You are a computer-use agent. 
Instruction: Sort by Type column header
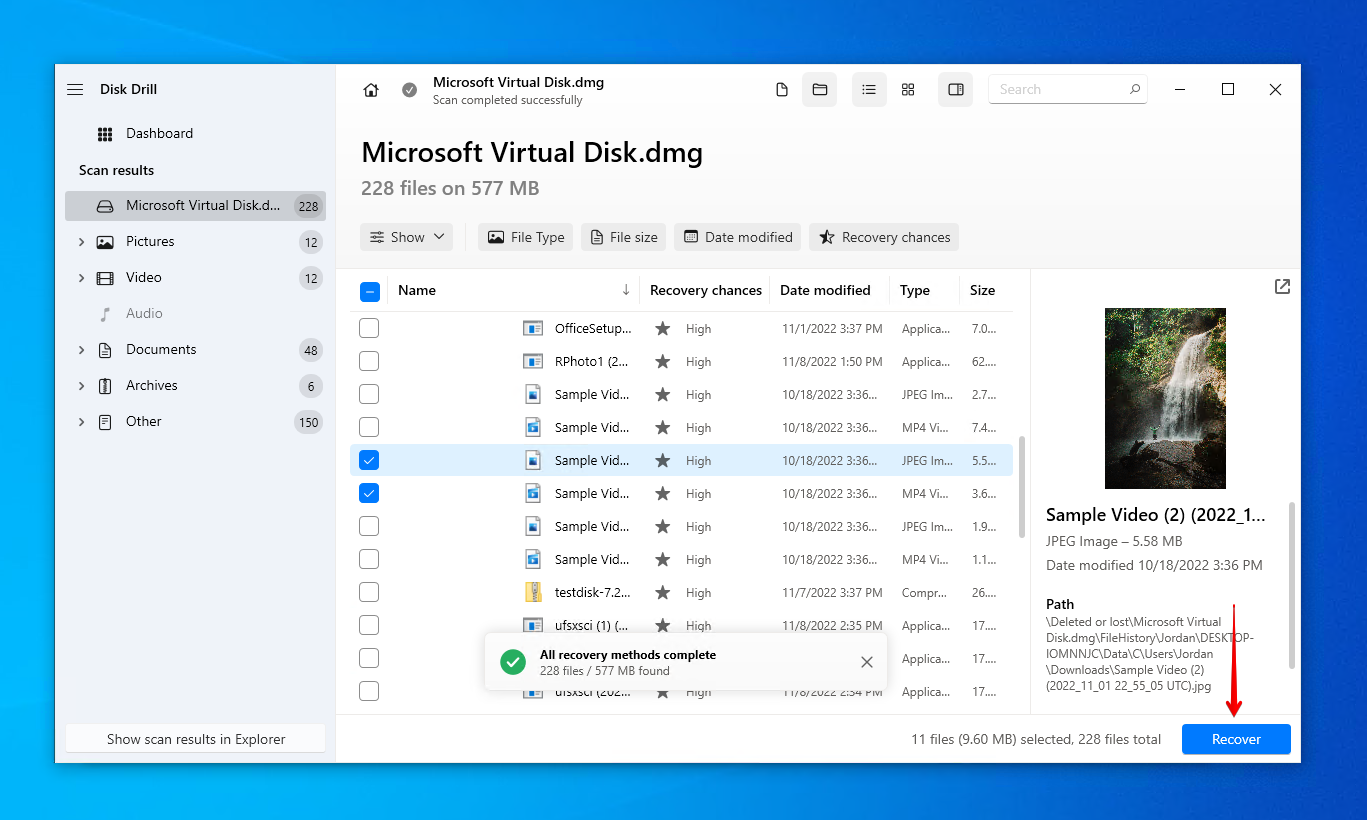tap(914, 290)
